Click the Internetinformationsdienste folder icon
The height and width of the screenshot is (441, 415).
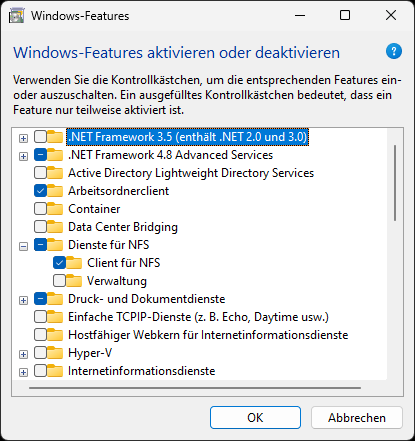(55, 371)
